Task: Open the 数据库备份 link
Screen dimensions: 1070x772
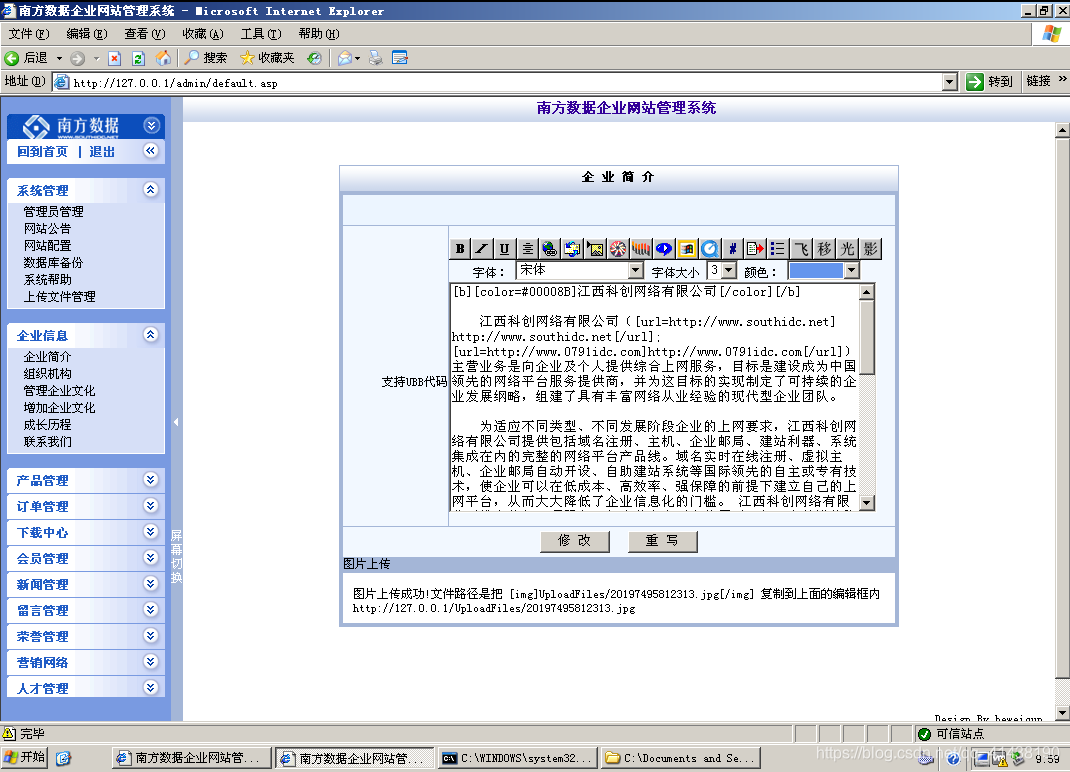Action: 53,263
